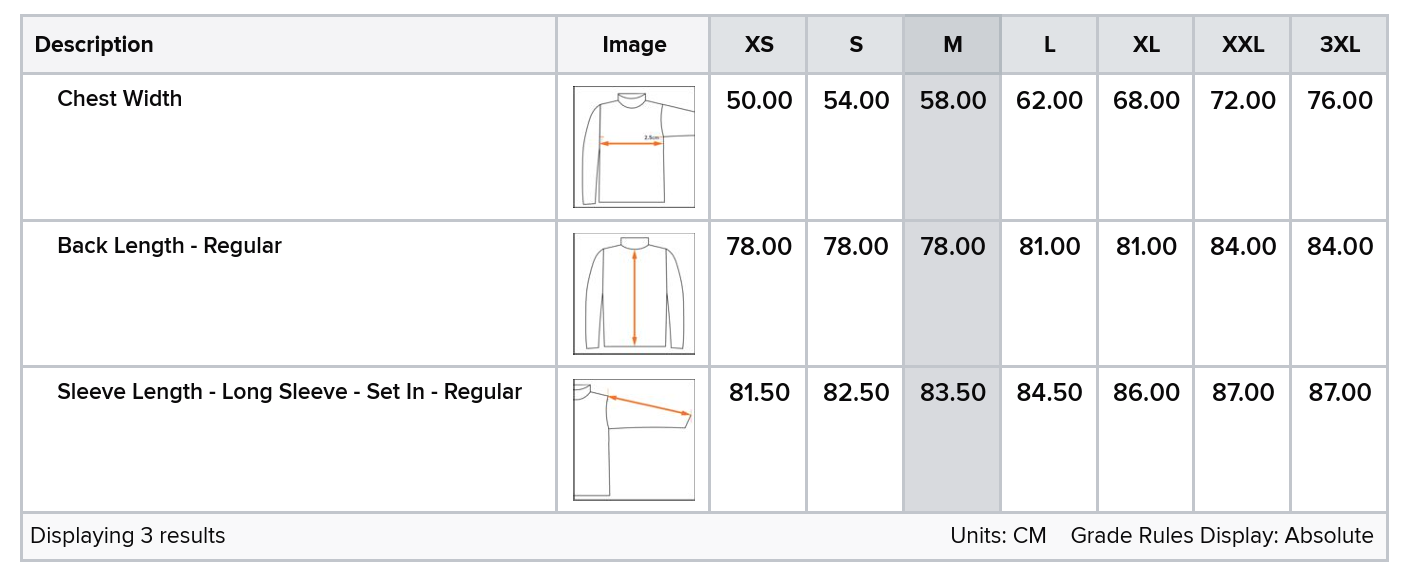Open the Sleeve Length diagram thumbnail
The height and width of the screenshot is (573, 1406).
pyautogui.click(x=634, y=440)
